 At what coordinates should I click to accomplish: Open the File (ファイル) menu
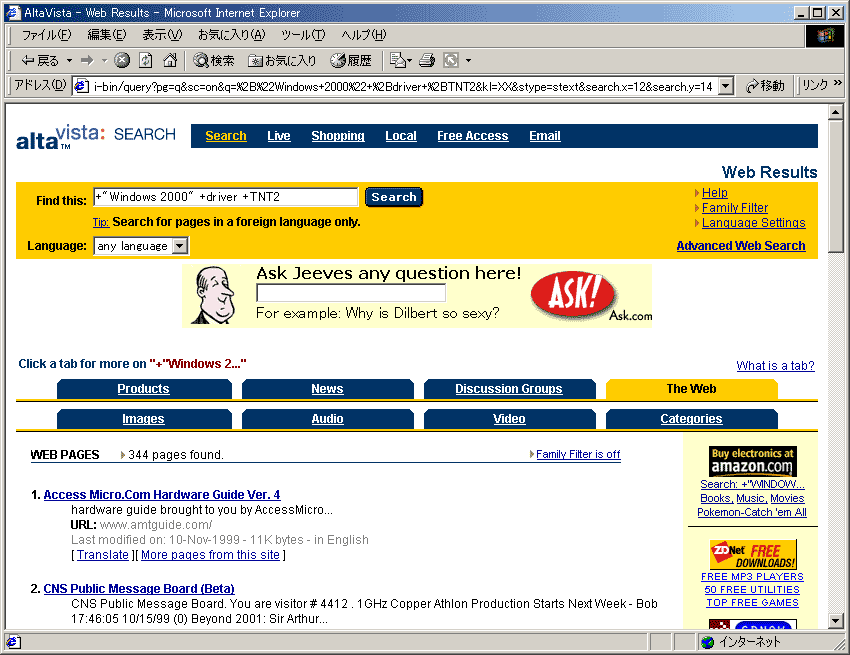(46, 35)
